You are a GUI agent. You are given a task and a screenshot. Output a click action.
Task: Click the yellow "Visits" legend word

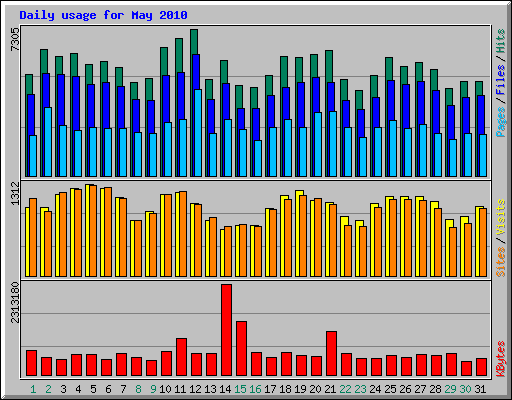coord(500,217)
